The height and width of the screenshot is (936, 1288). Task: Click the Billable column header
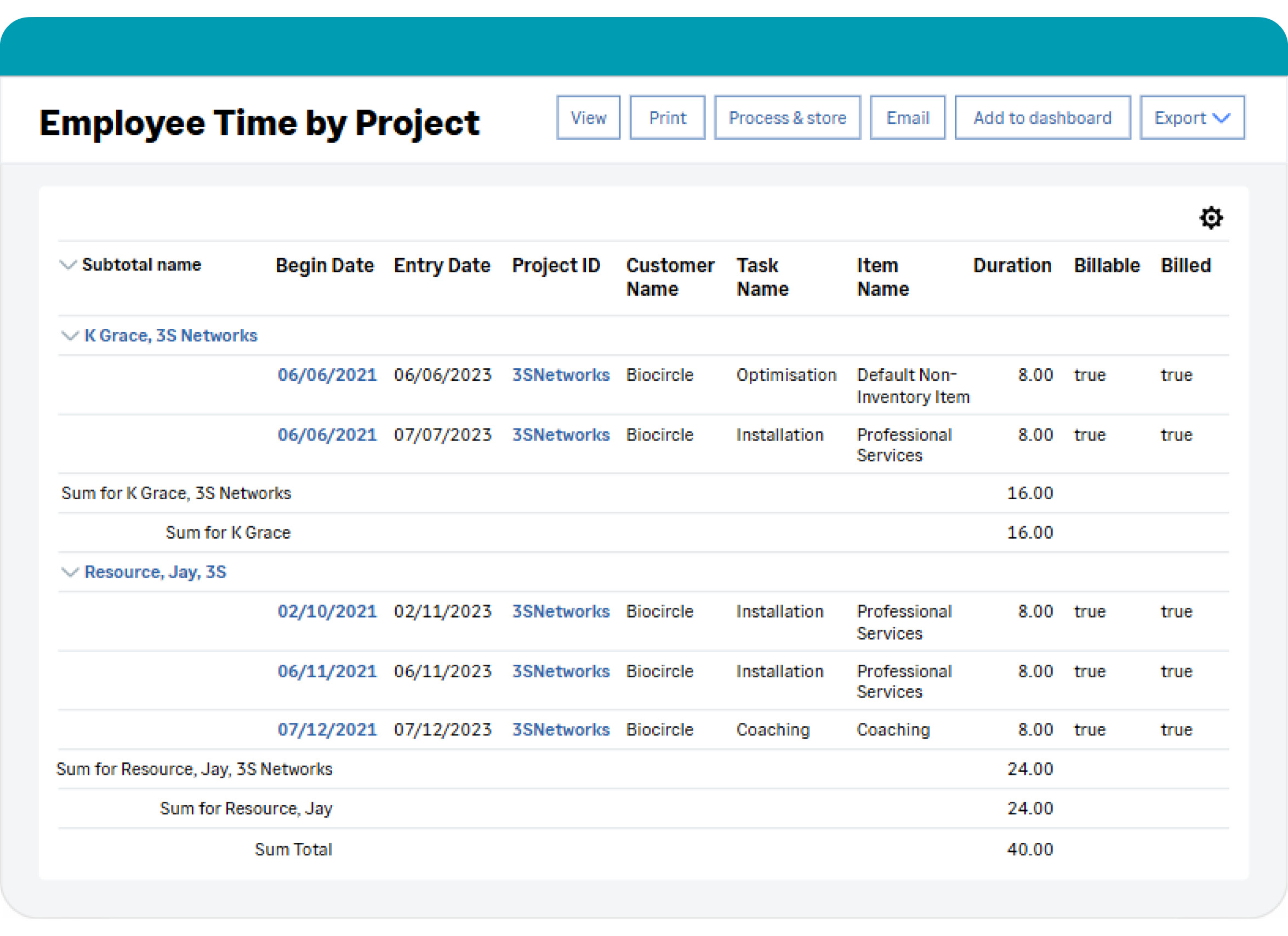1105,265
